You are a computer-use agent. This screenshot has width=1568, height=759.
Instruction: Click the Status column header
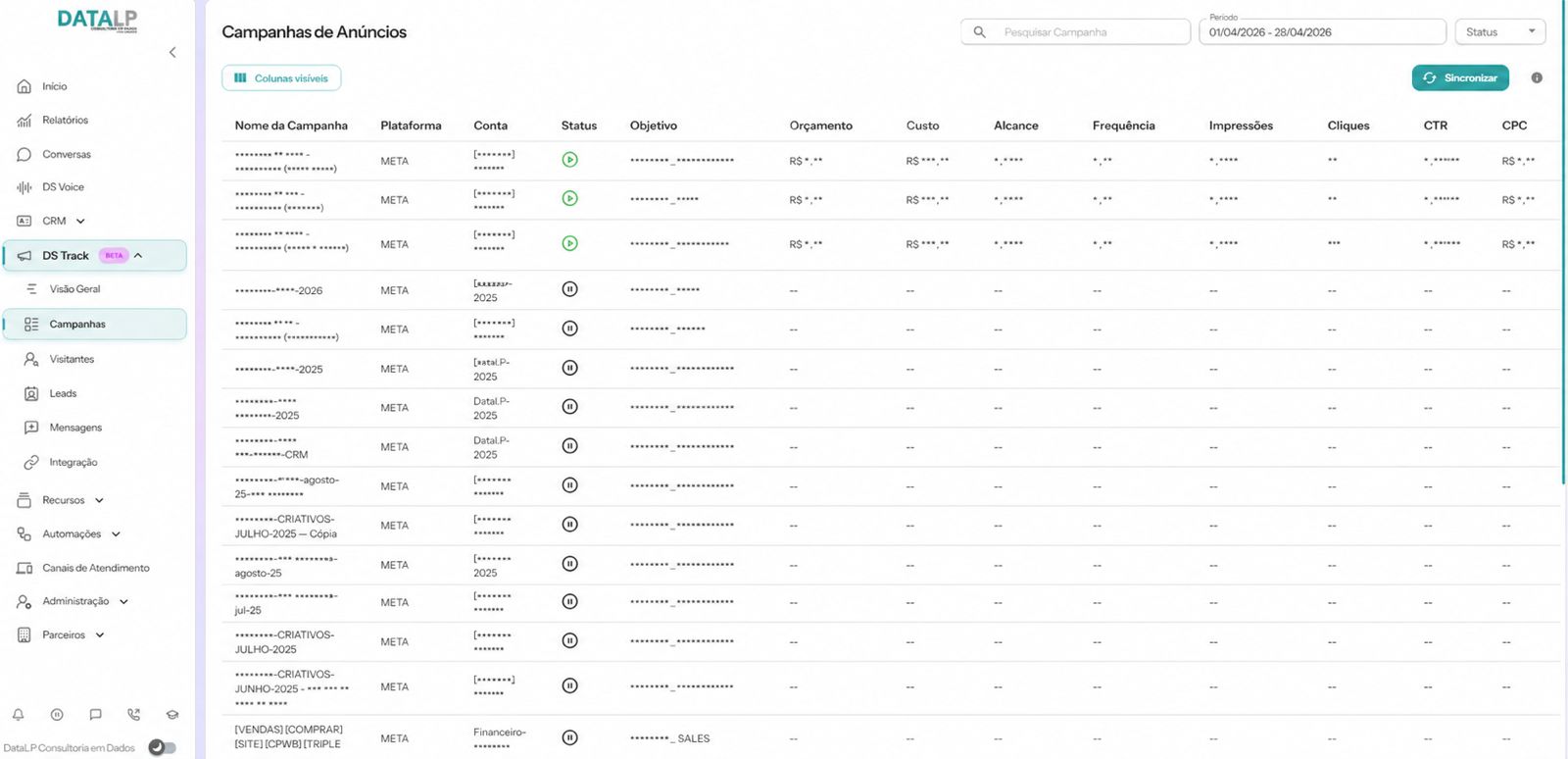579,126
